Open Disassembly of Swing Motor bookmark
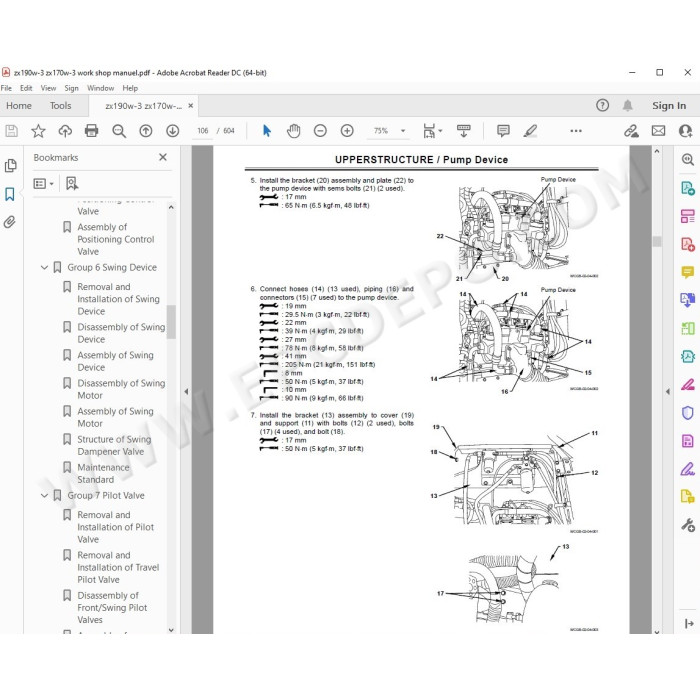The width and height of the screenshot is (700, 700). tap(121, 389)
